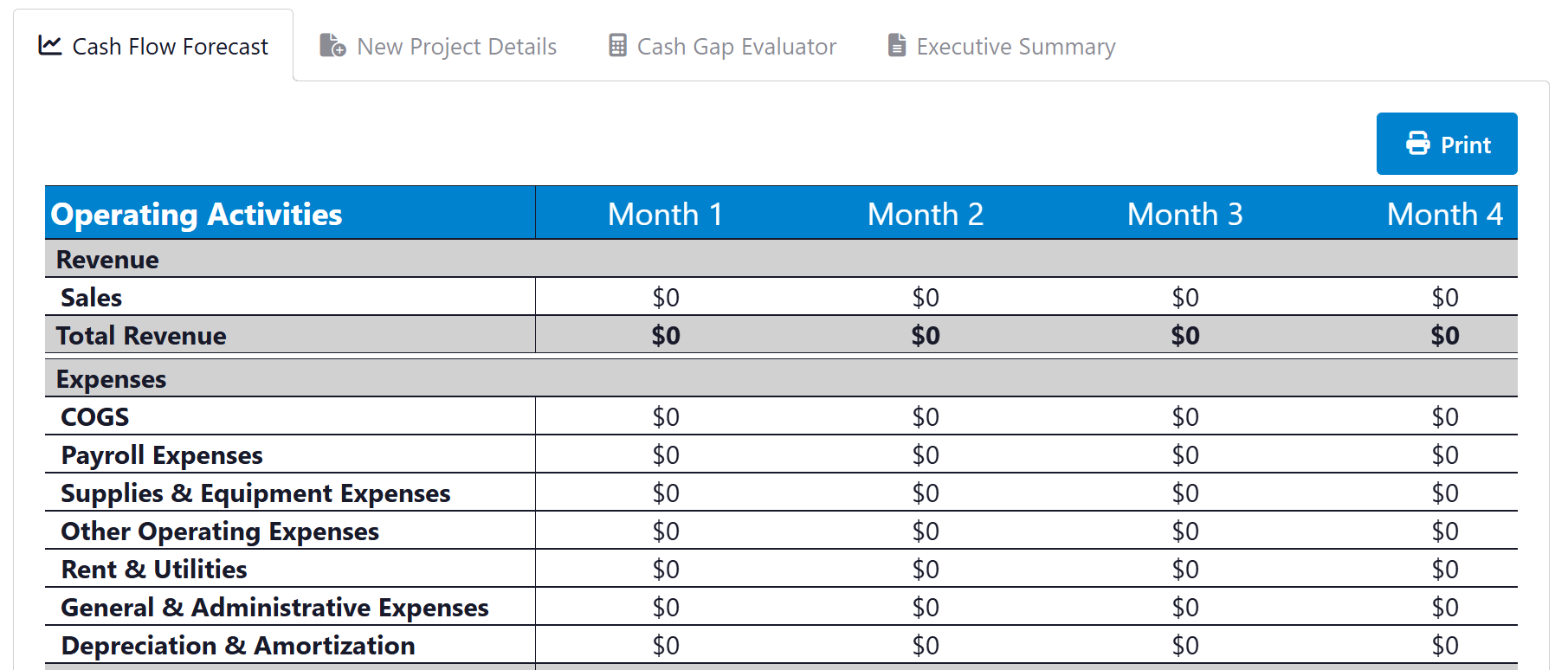
Task: Click the Operating Activities table header
Action: [x=197, y=214]
